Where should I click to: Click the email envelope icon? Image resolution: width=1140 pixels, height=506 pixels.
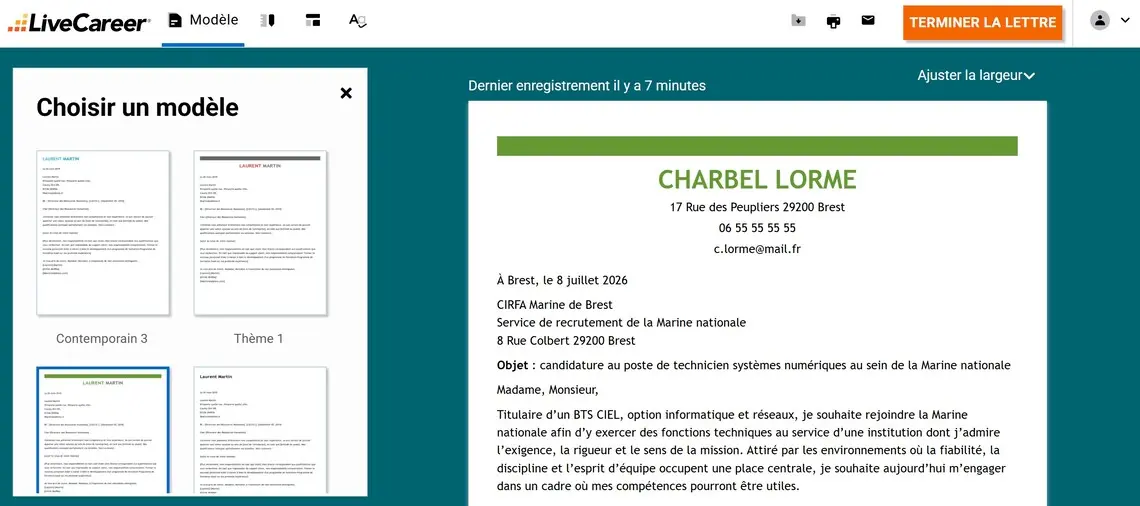pos(868,20)
